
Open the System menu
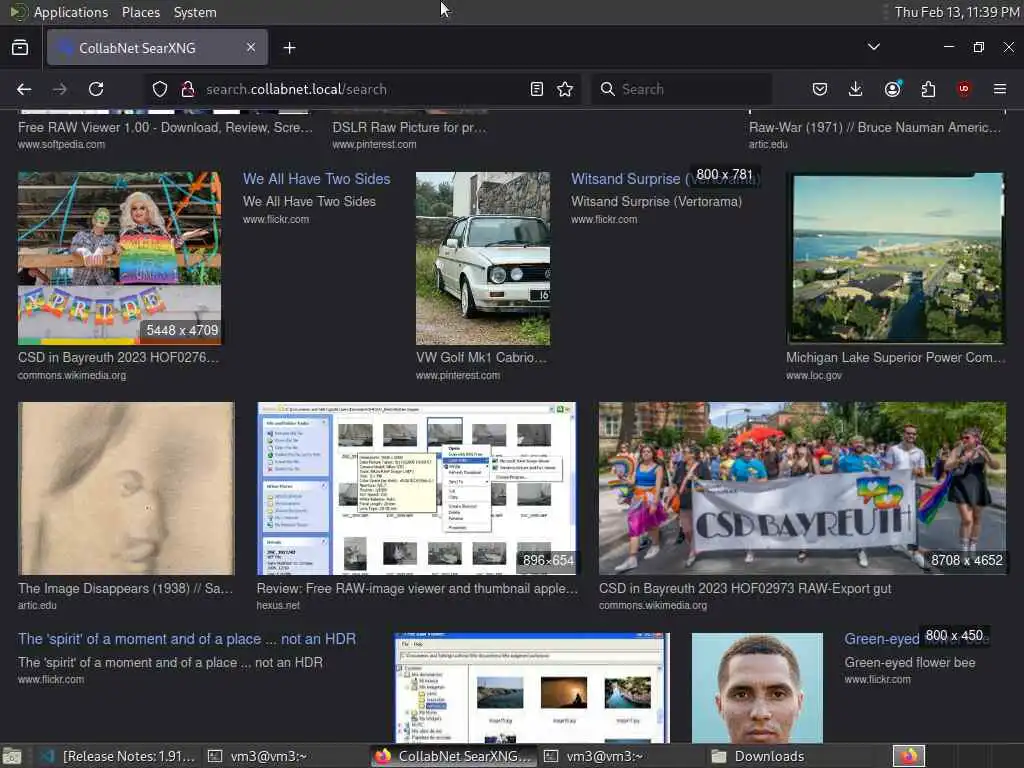pyautogui.click(x=195, y=12)
